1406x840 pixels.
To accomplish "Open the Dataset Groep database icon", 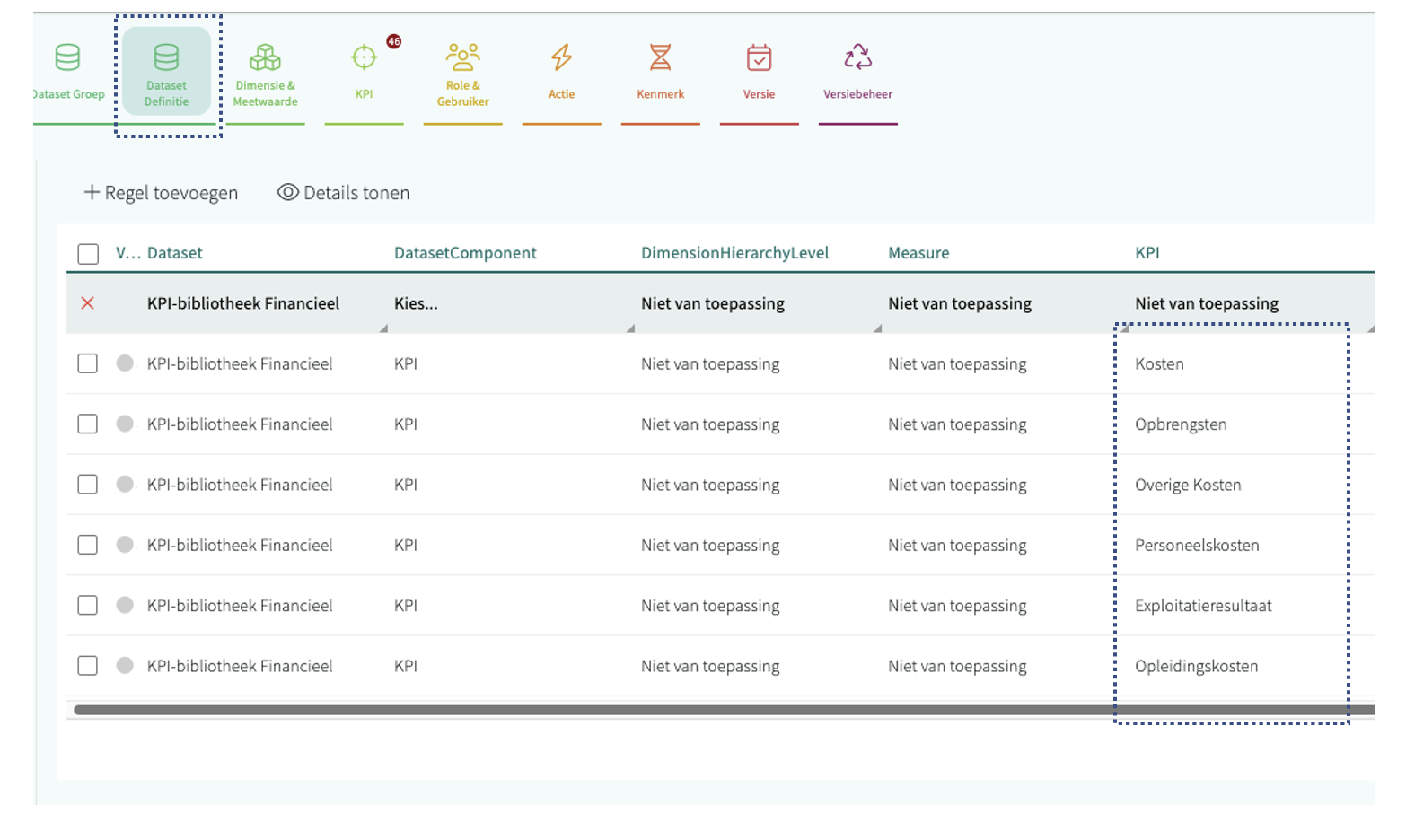I will (x=67, y=57).
